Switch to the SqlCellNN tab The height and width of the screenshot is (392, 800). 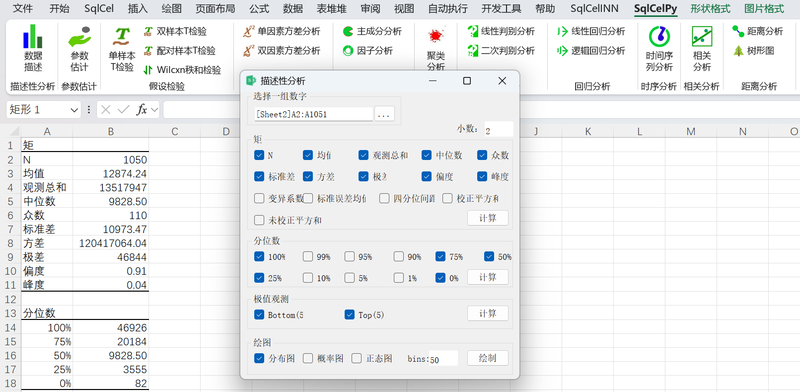pos(593,9)
